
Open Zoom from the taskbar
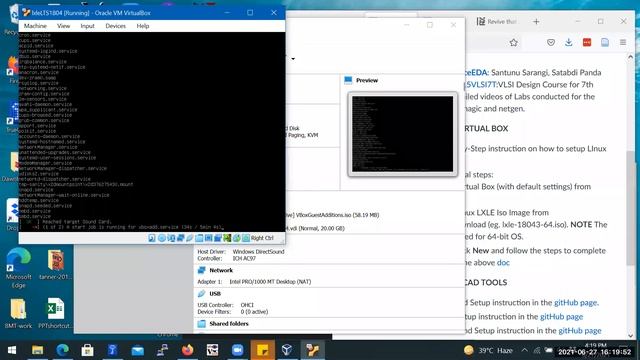coord(237,350)
